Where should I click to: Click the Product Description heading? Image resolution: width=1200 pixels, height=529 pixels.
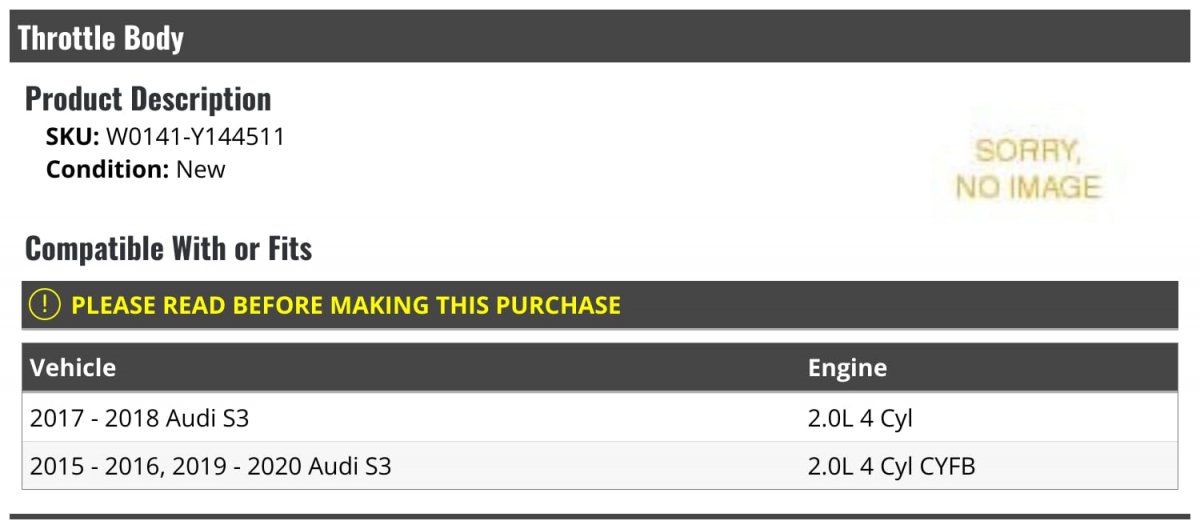(148, 99)
